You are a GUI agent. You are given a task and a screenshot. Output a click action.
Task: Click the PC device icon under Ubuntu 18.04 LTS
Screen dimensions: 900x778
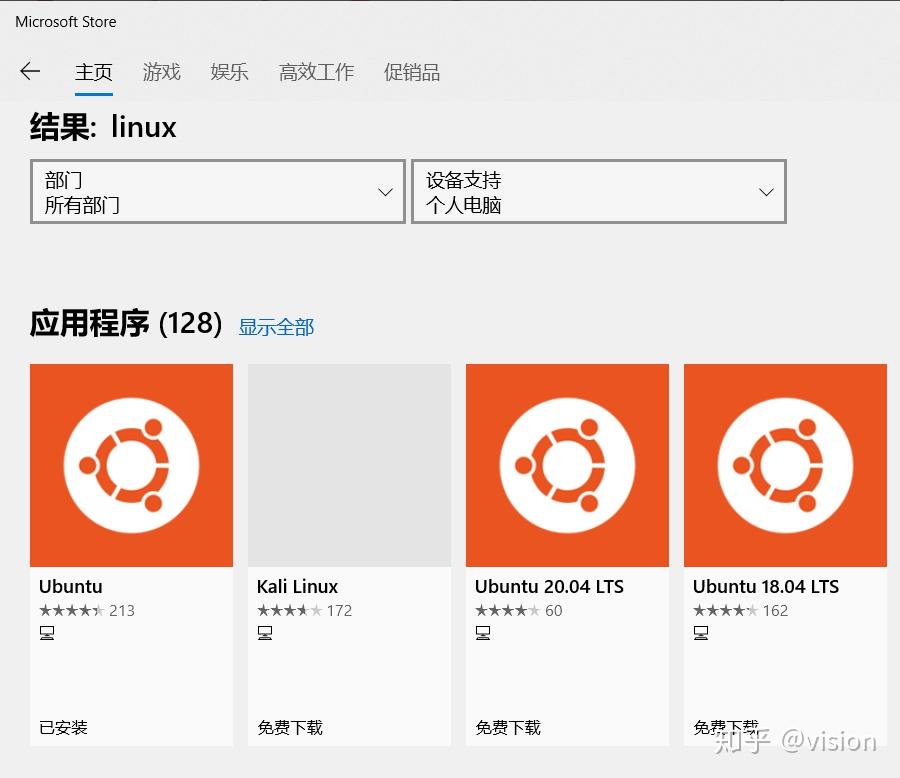click(701, 633)
